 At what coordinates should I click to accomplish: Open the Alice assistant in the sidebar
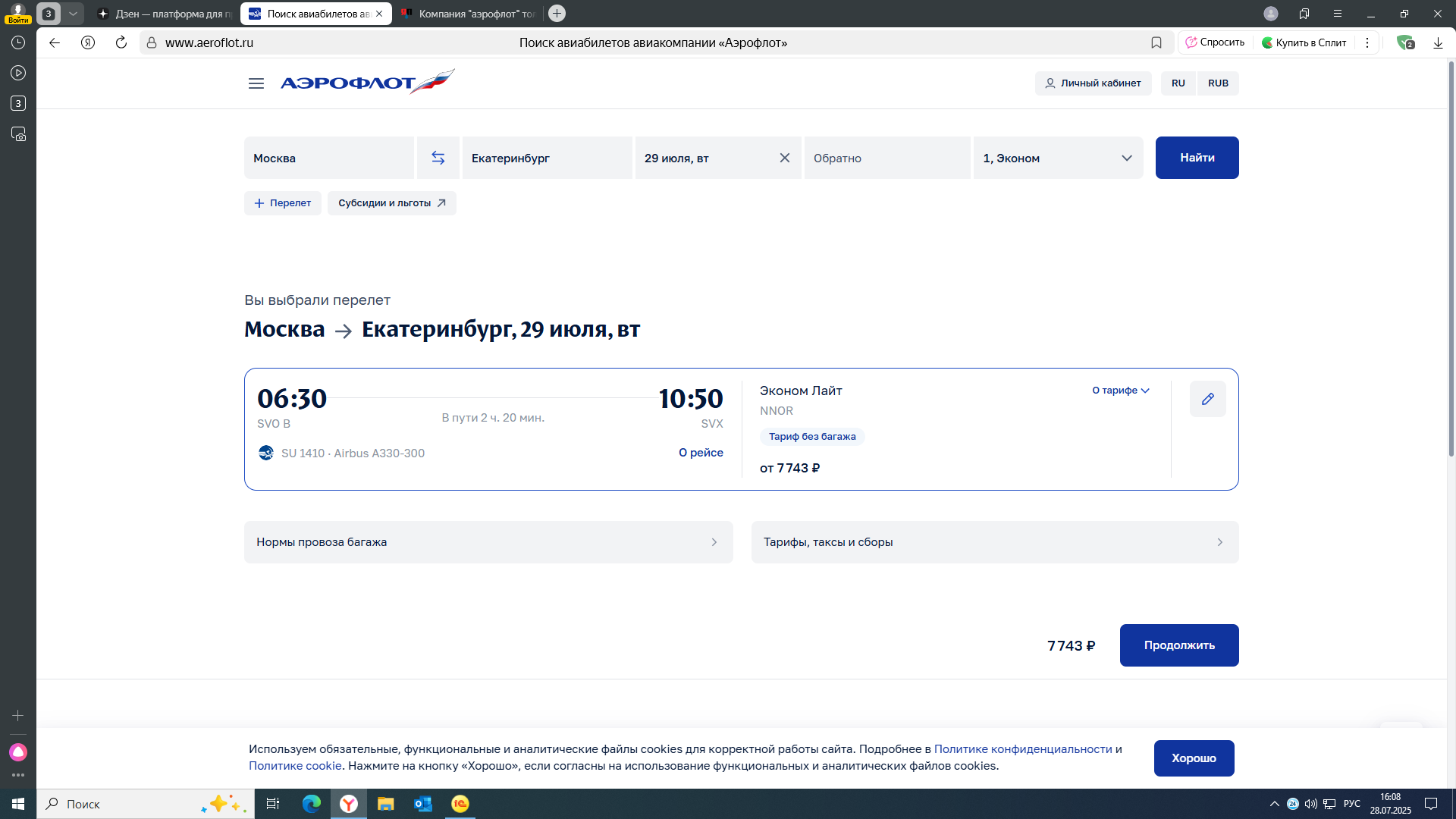[x=18, y=752]
